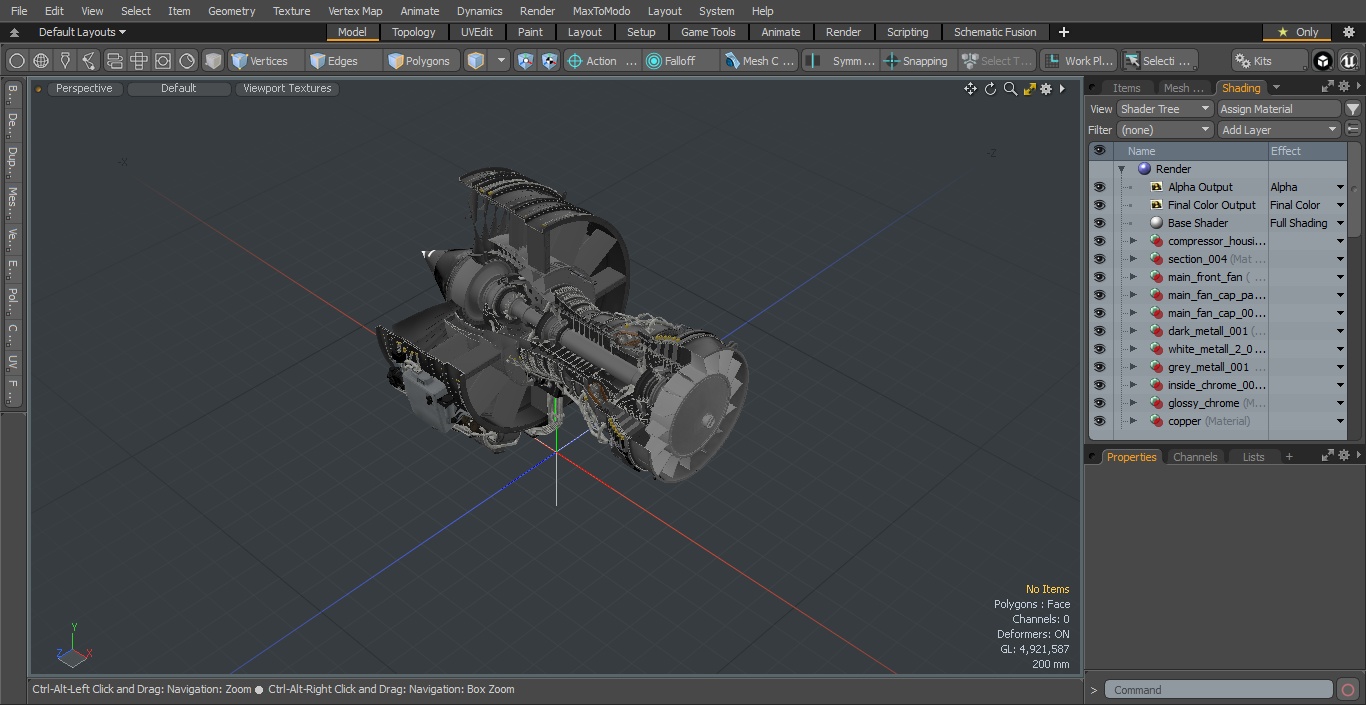
Task: Open the Viewport Textures dropdown
Action: [x=287, y=88]
